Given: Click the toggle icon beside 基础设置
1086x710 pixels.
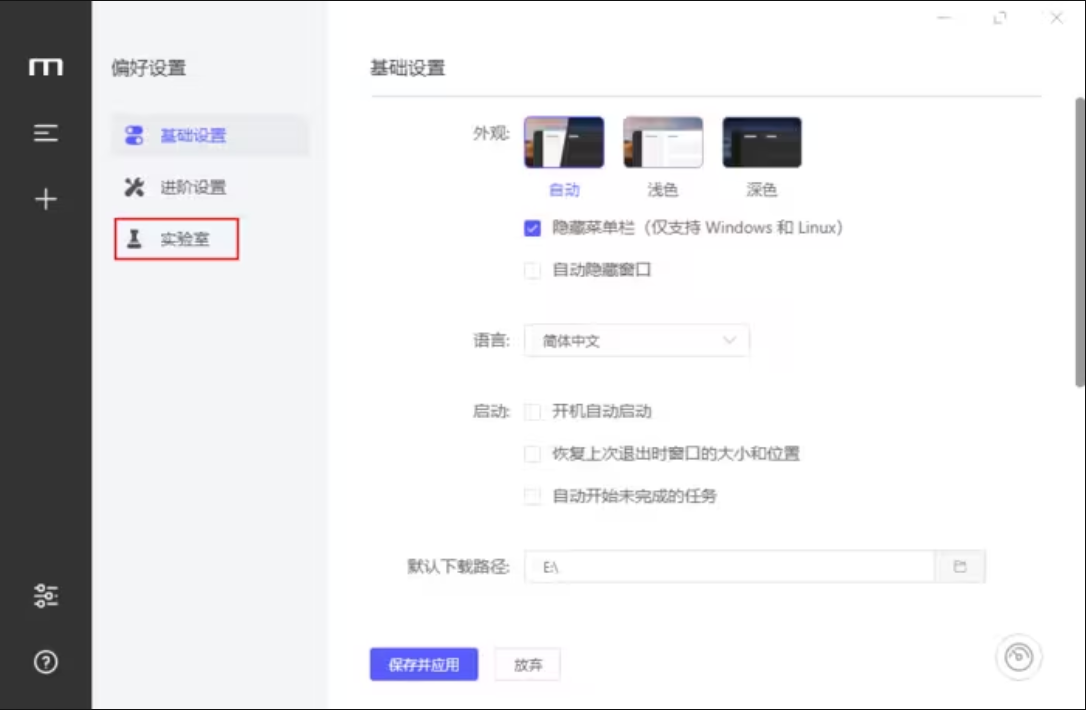Looking at the screenshot, I should pos(134,135).
